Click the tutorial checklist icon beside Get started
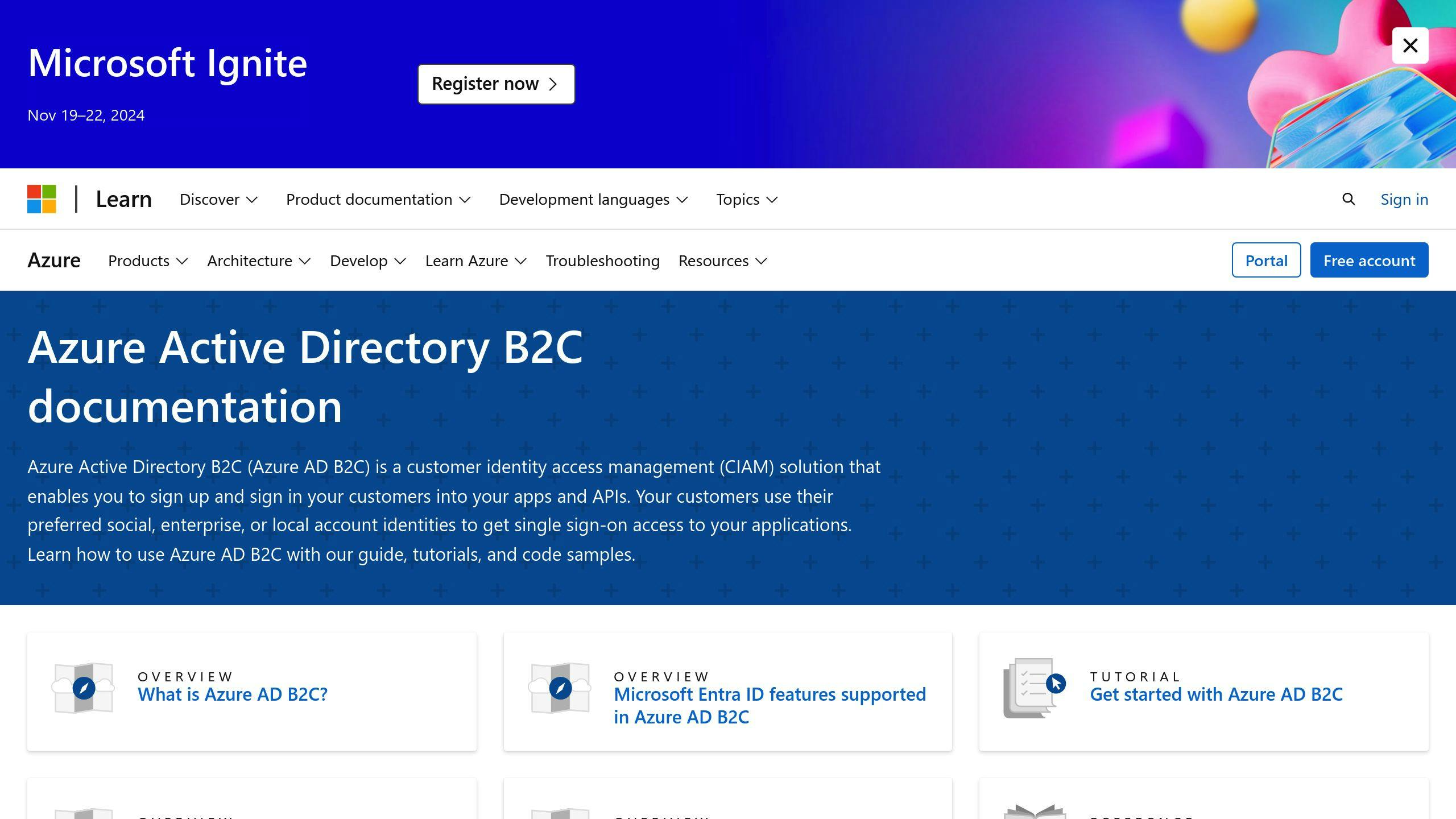1456x819 pixels. pos(1035,688)
